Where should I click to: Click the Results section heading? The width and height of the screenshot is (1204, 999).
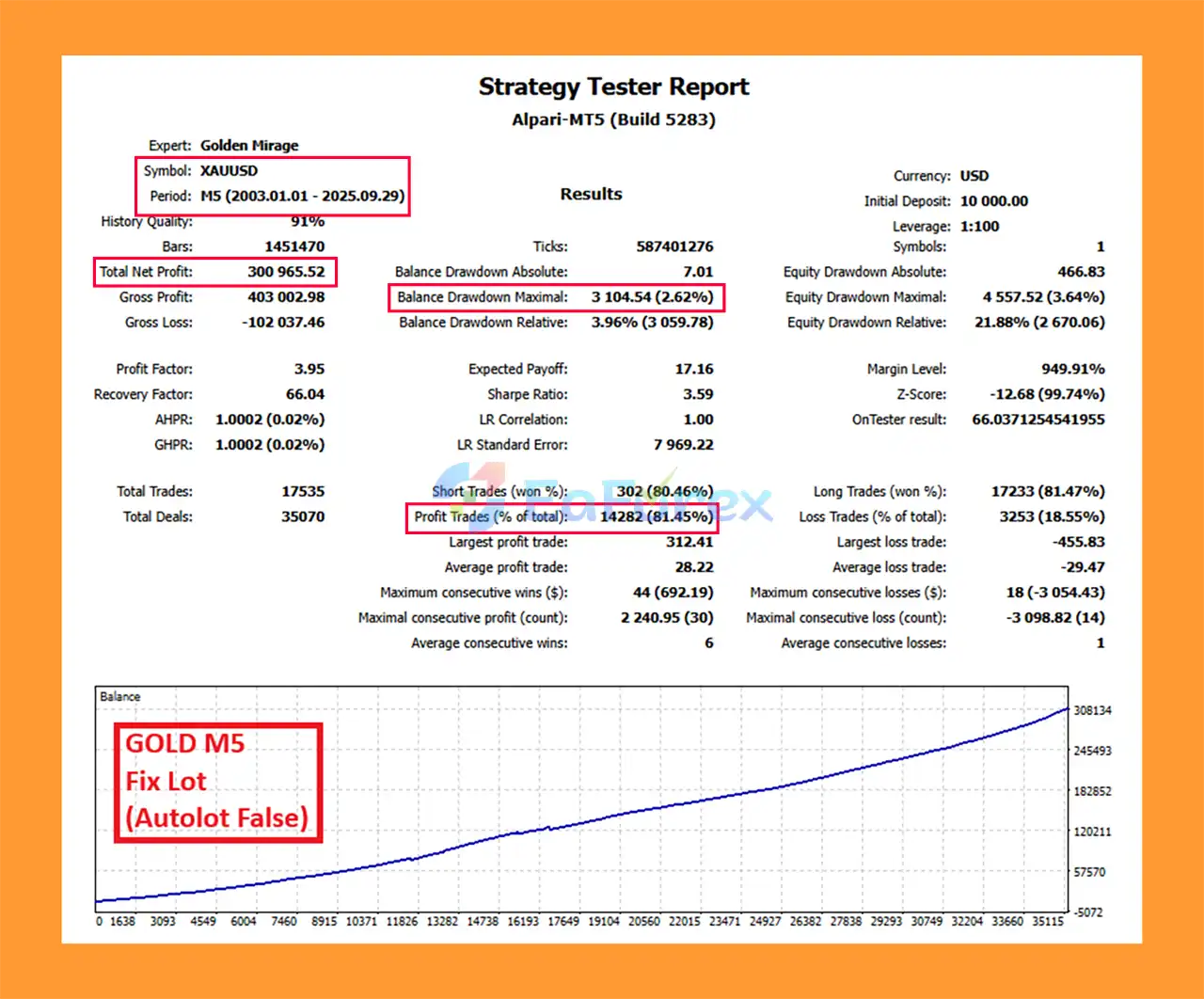(591, 194)
